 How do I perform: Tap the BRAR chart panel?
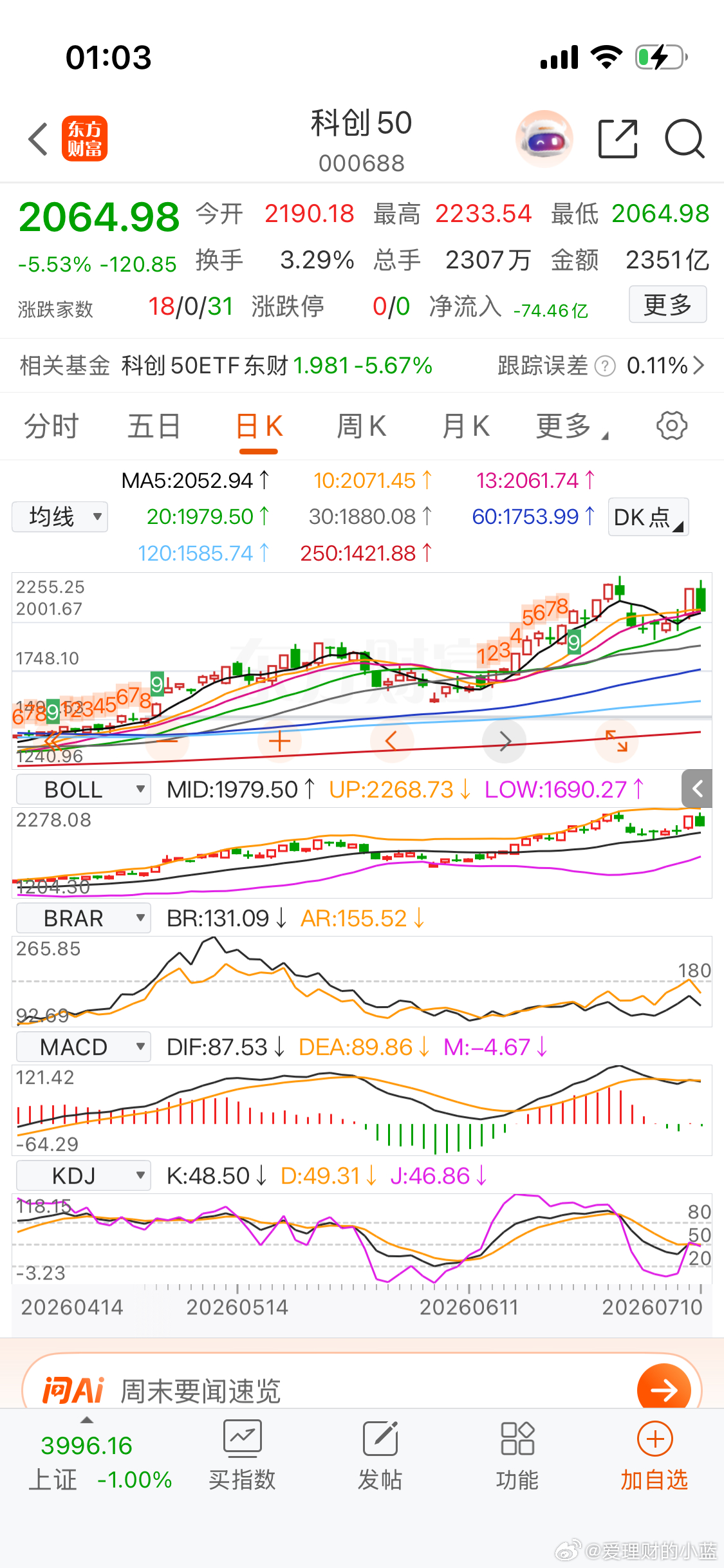pyautogui.click(x=362, y=981)
